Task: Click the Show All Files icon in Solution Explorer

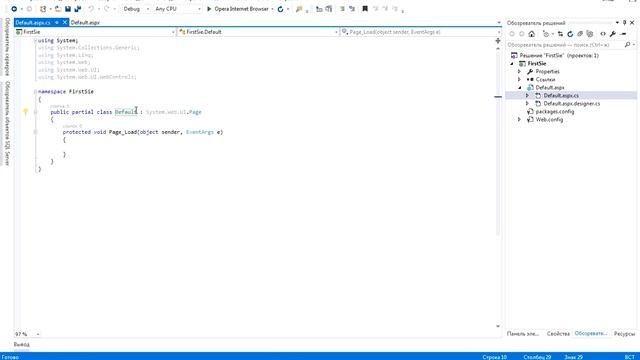Action: click(x=590, y=34)
